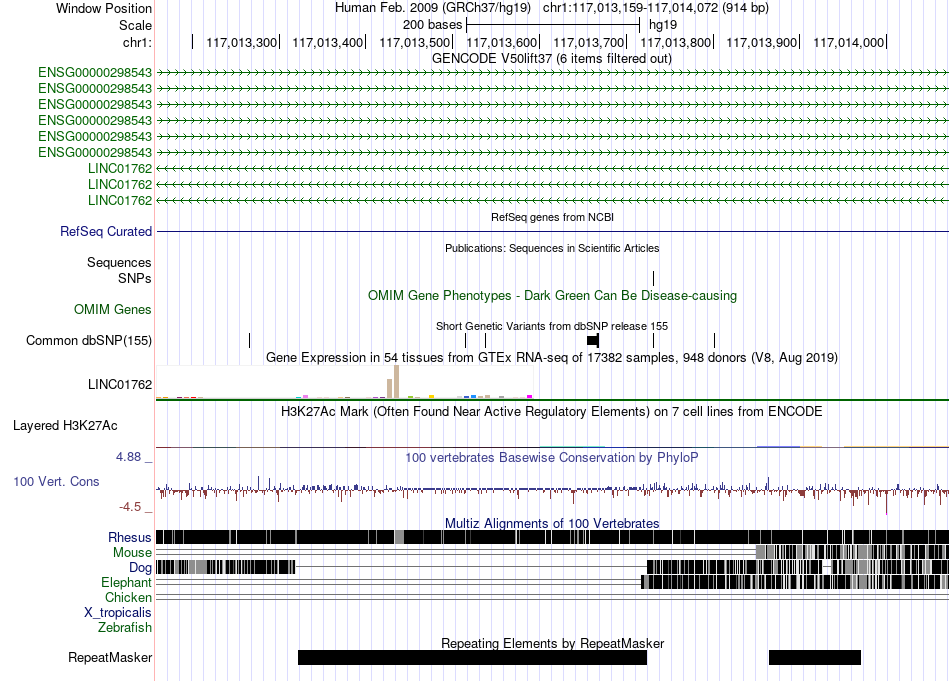The width and height of the screenshot is (950, 681).
Task: Click the Common dbSNP(155) track label
Action: pos(89,340)
